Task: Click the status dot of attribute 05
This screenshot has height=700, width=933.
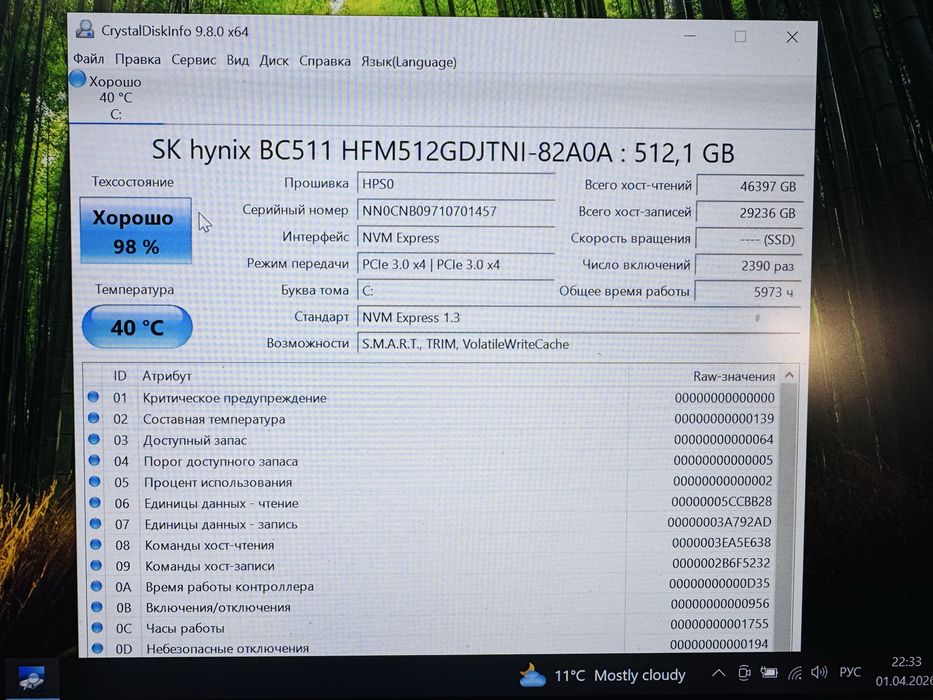Action: [95, 481]
